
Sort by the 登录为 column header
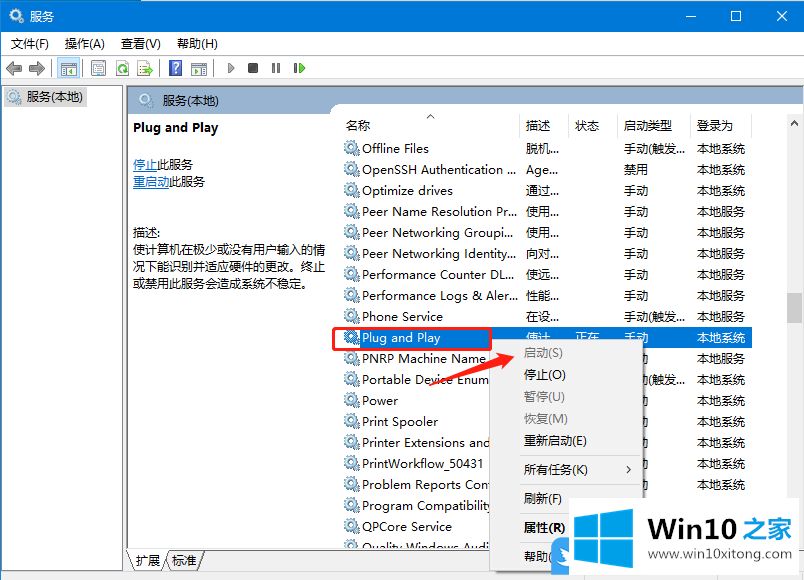point(721,125)
